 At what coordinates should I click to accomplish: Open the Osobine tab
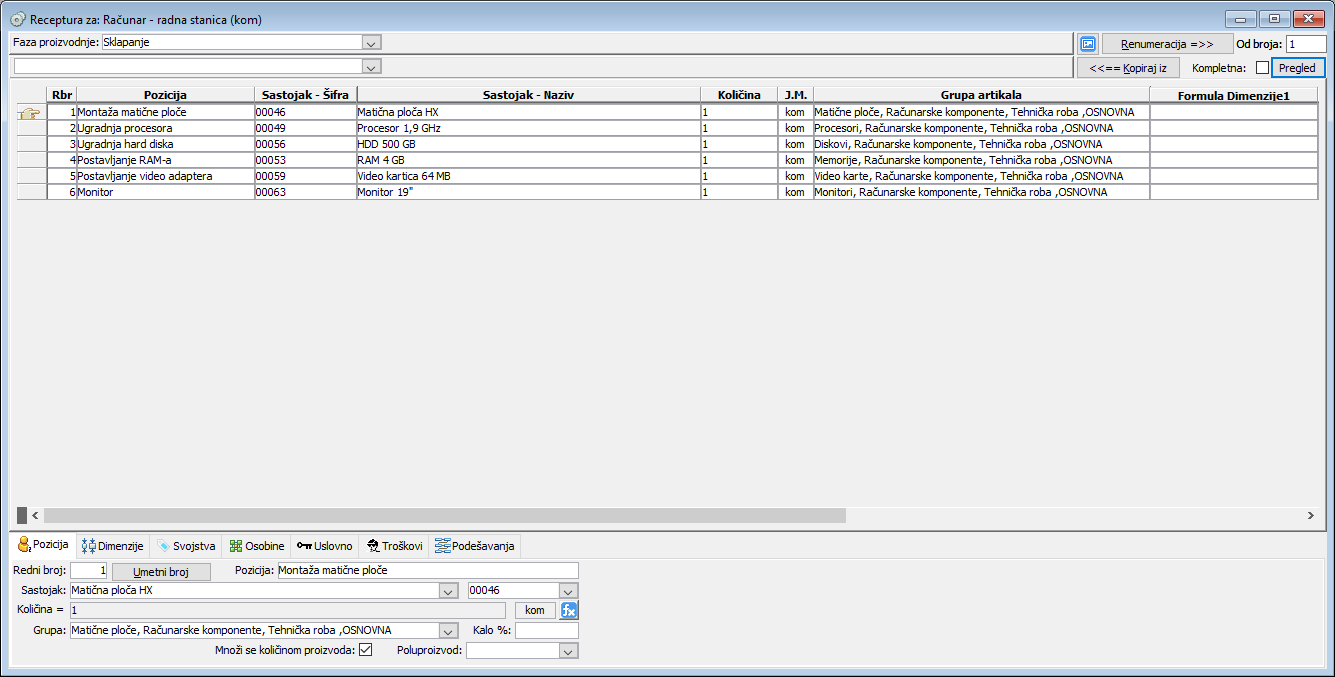[257, 546]
